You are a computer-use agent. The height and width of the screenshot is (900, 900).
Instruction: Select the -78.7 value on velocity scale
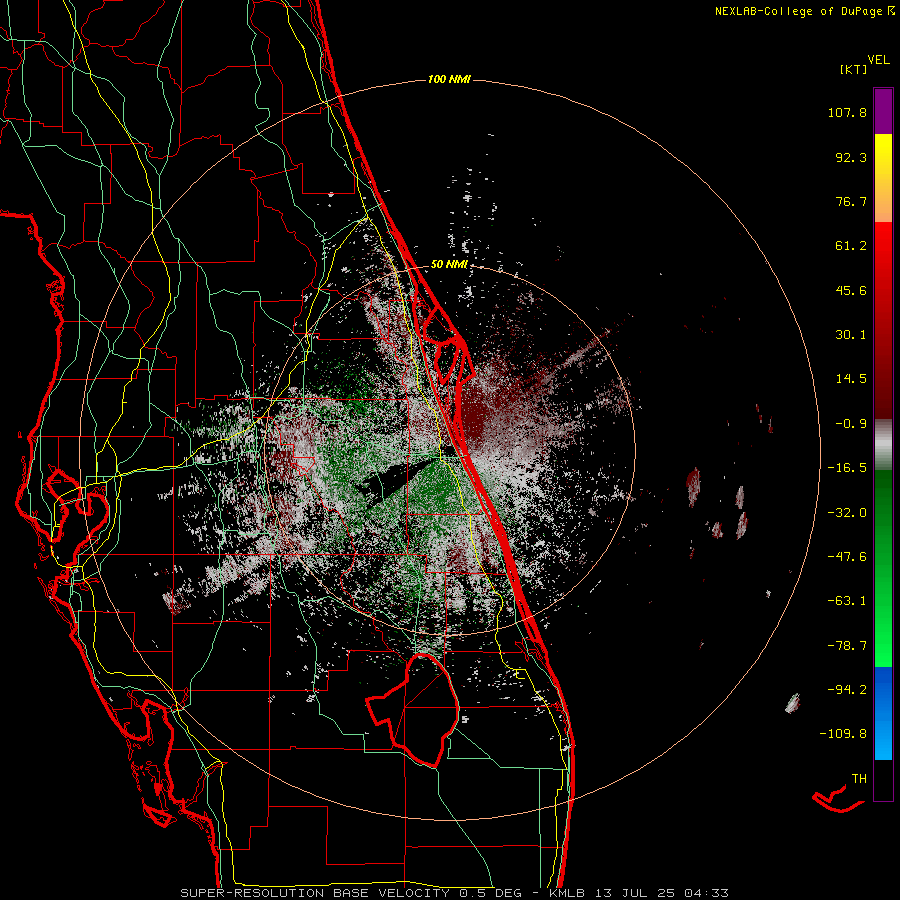point(847,646)
